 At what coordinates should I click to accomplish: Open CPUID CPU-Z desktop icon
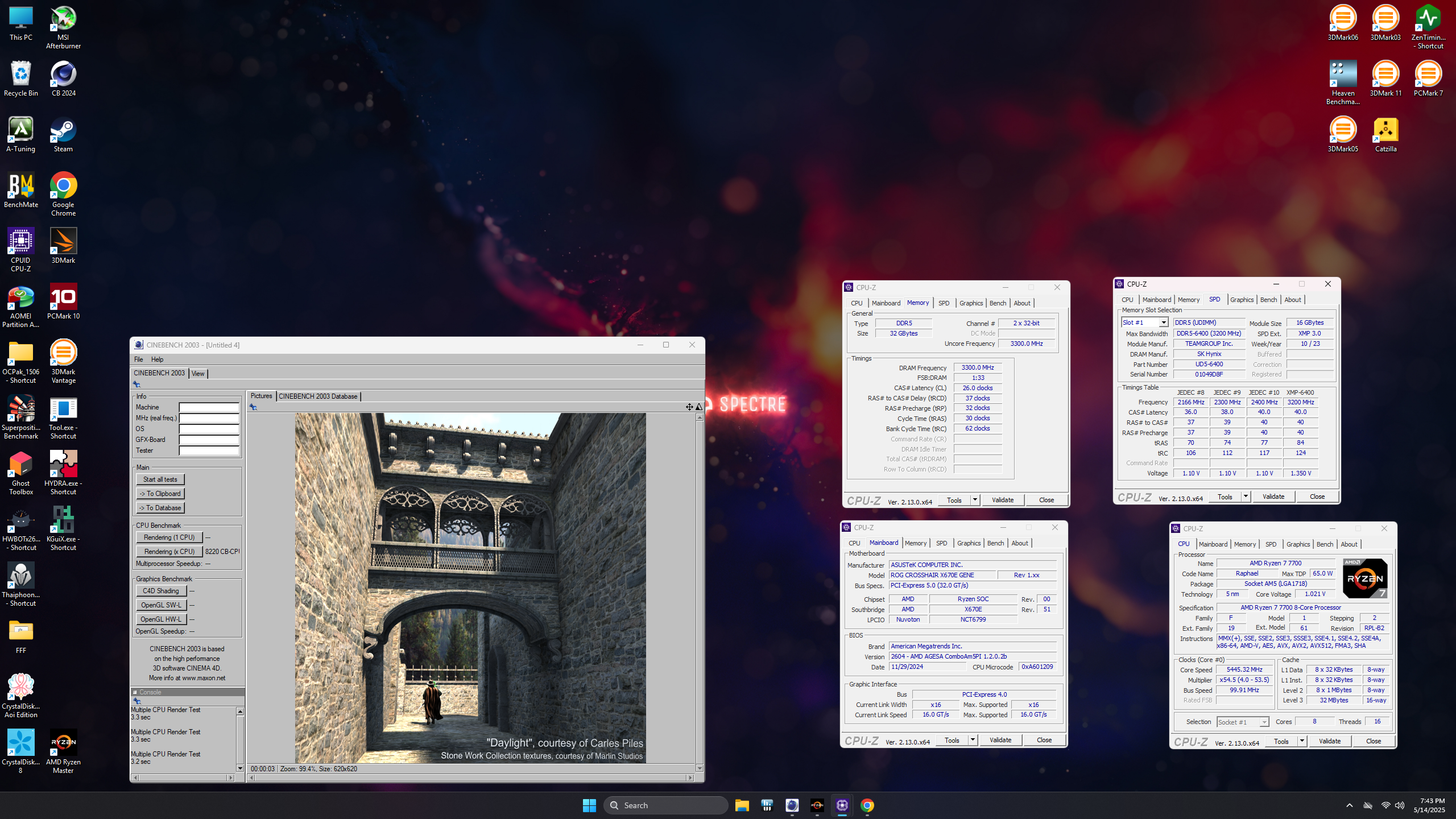tap(21, 250)
